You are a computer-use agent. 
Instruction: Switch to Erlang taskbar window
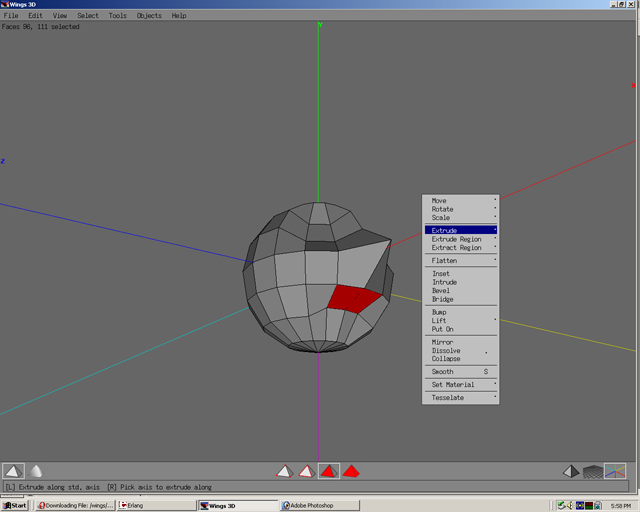click(156, 505)
